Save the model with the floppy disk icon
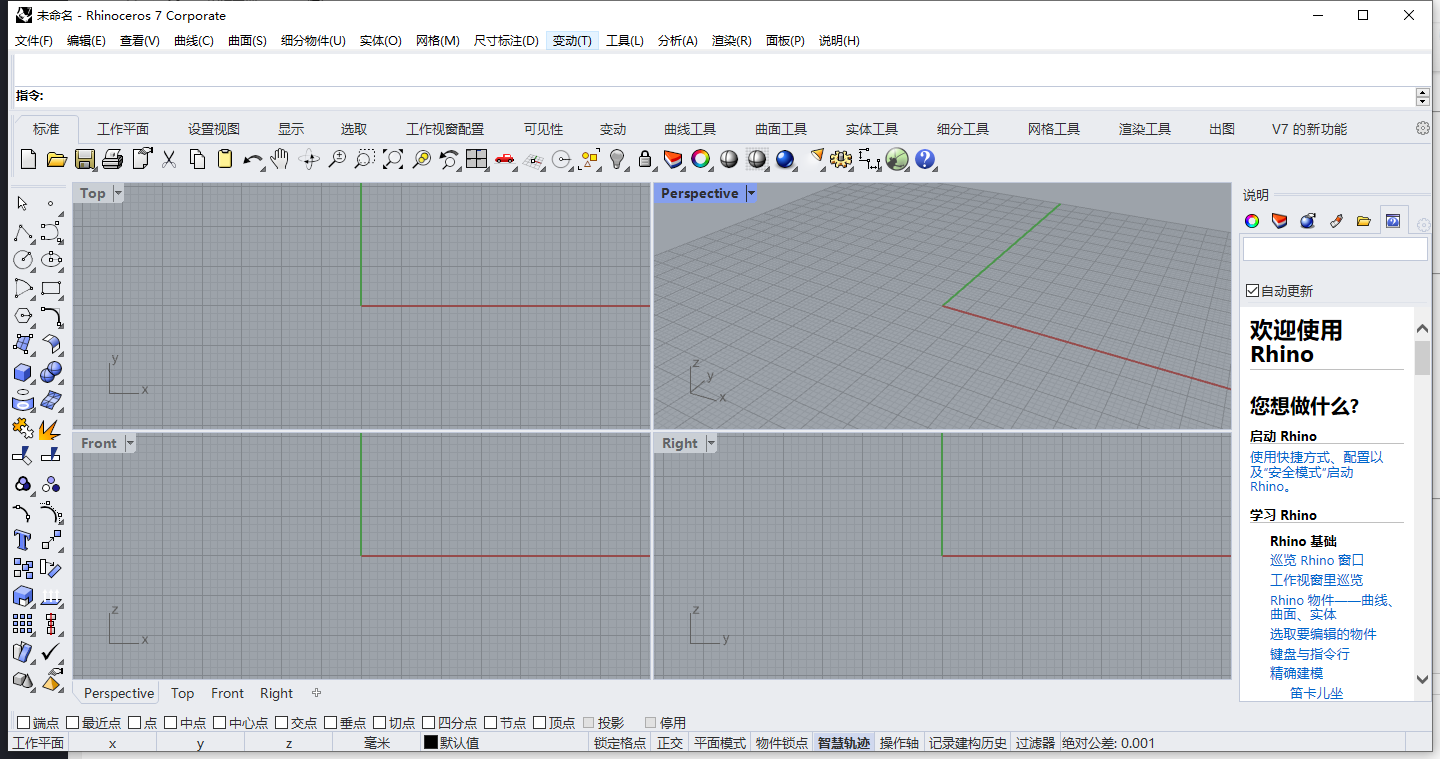 [x=85, y=159]
